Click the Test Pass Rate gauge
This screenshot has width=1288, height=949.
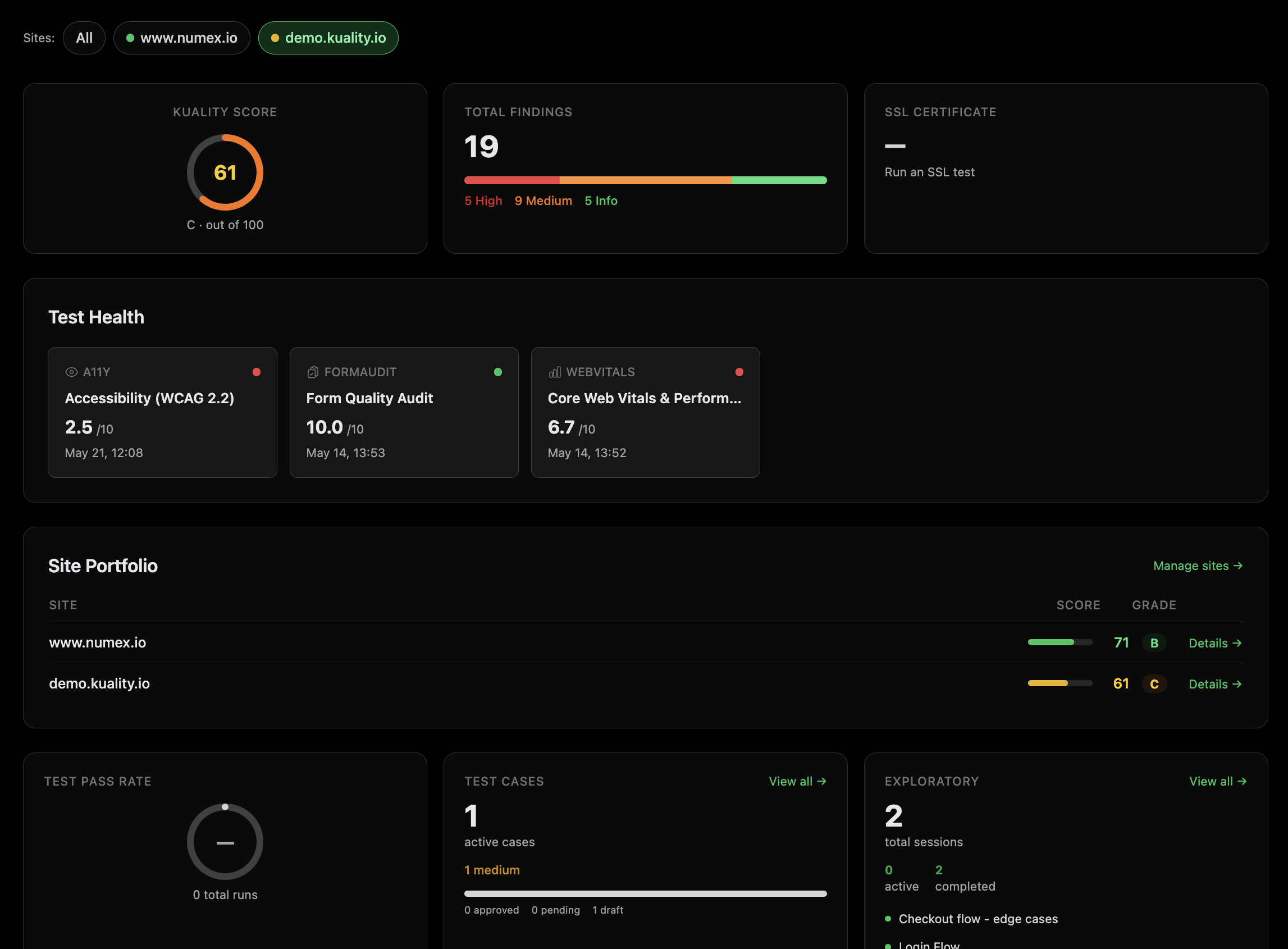(x=225, y=842)
